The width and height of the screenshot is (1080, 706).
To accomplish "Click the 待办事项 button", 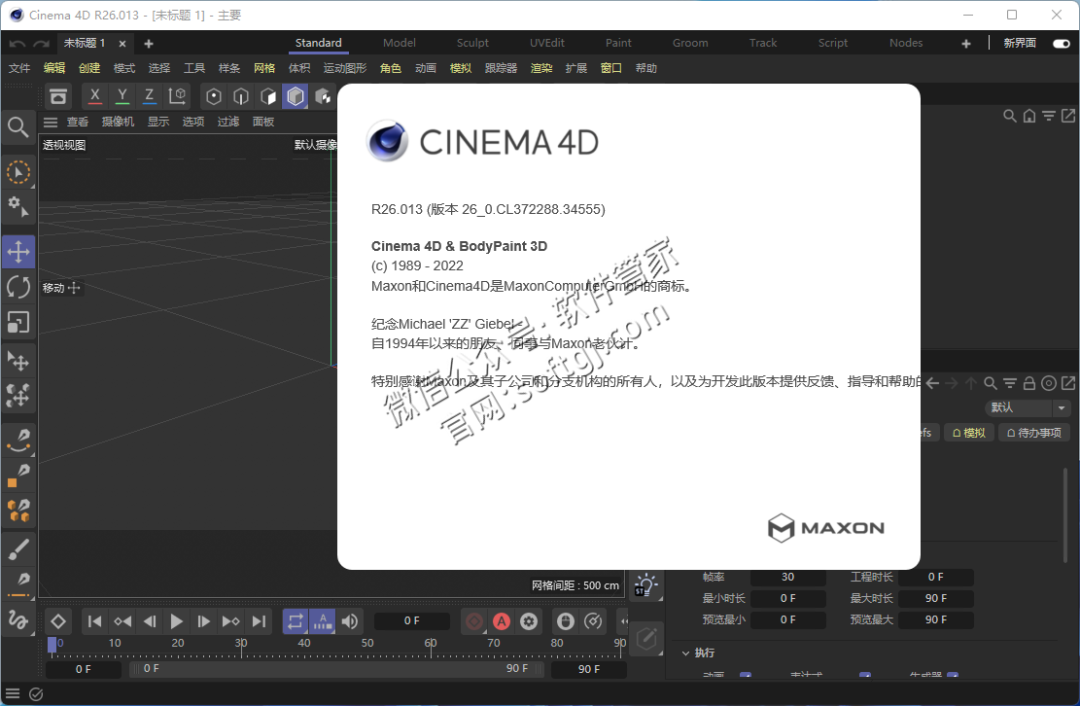I will 1036,433.
